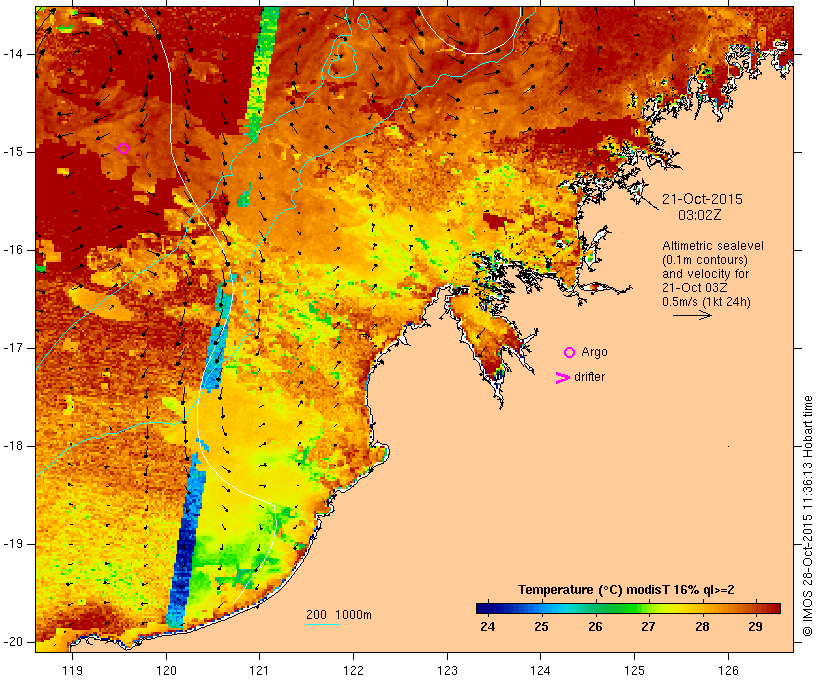The height and width of the screenshot is (680, 820).
Task: Click latitude axis label -14
Action: coord(13,54)
